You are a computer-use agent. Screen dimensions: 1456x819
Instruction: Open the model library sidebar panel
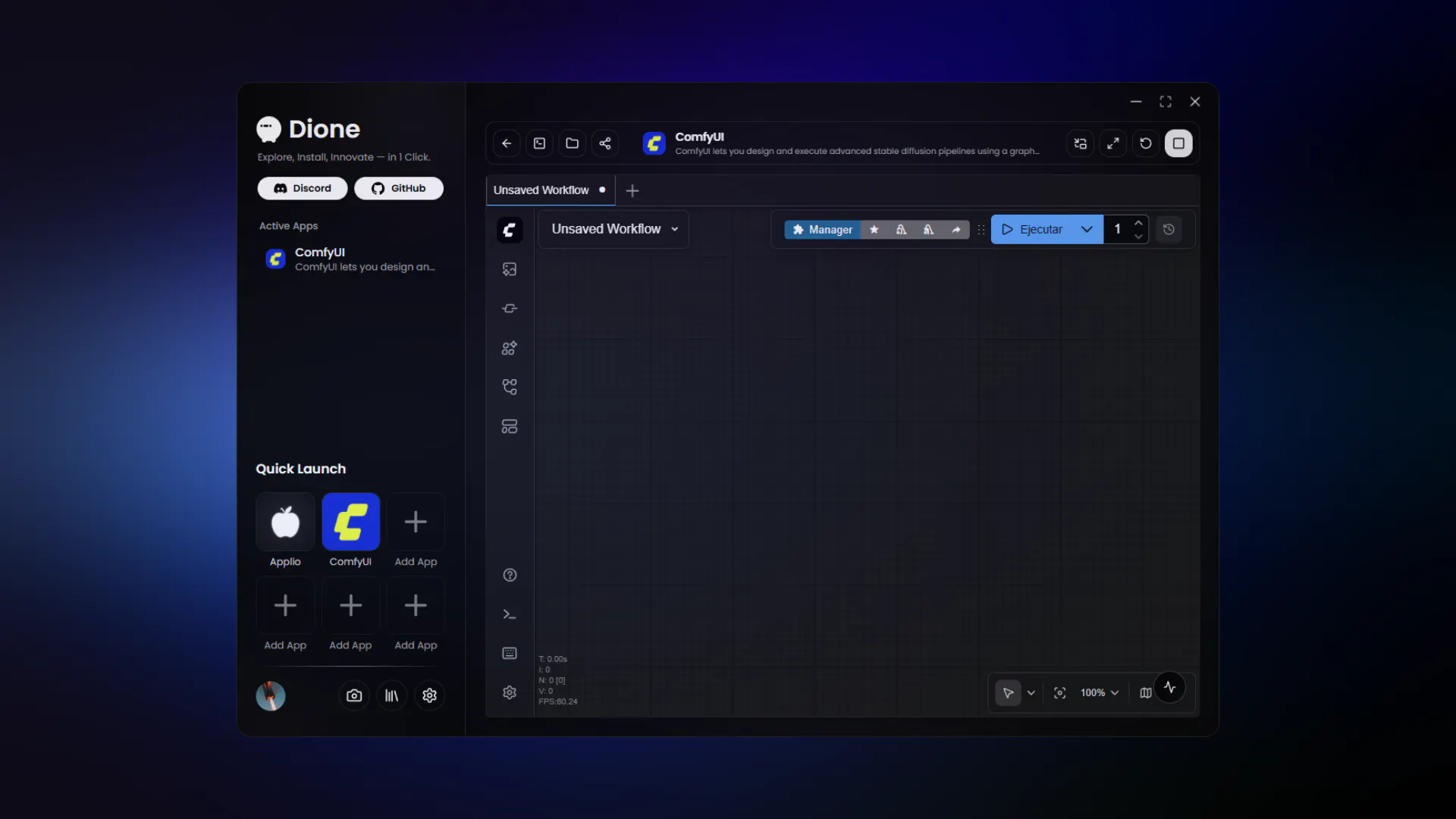[510, 348]
